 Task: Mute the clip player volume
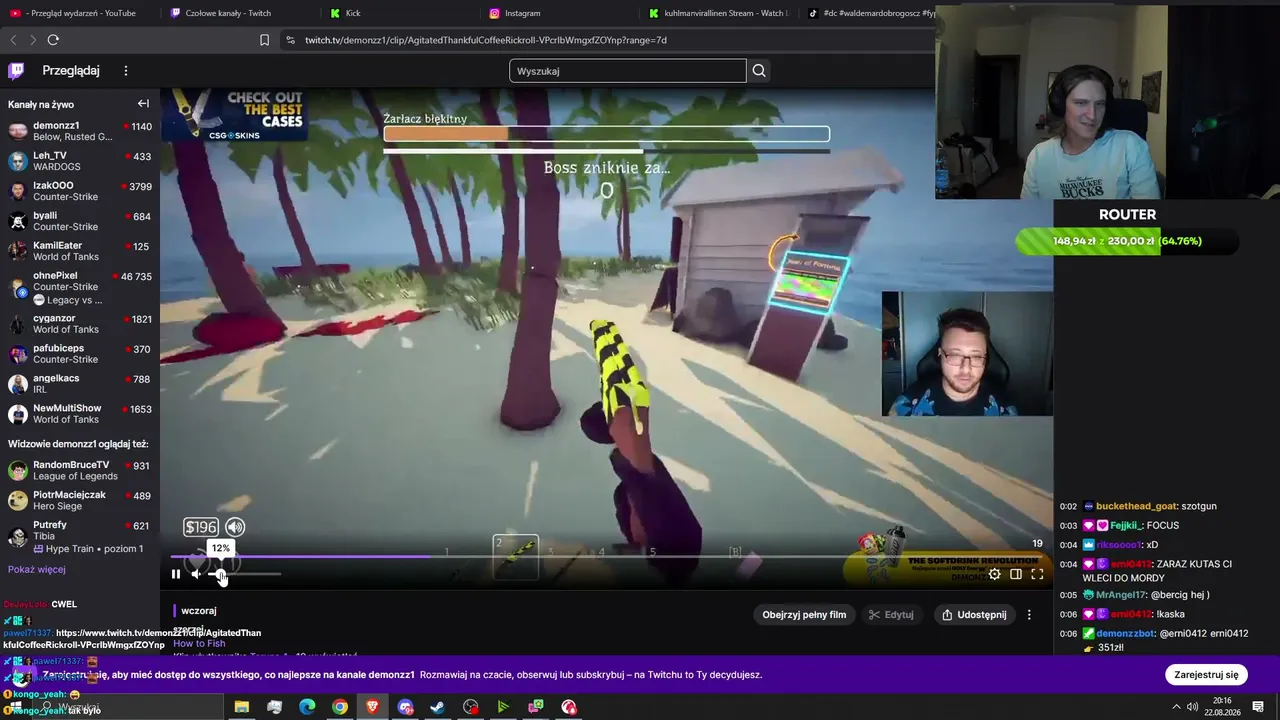[197, 574]
